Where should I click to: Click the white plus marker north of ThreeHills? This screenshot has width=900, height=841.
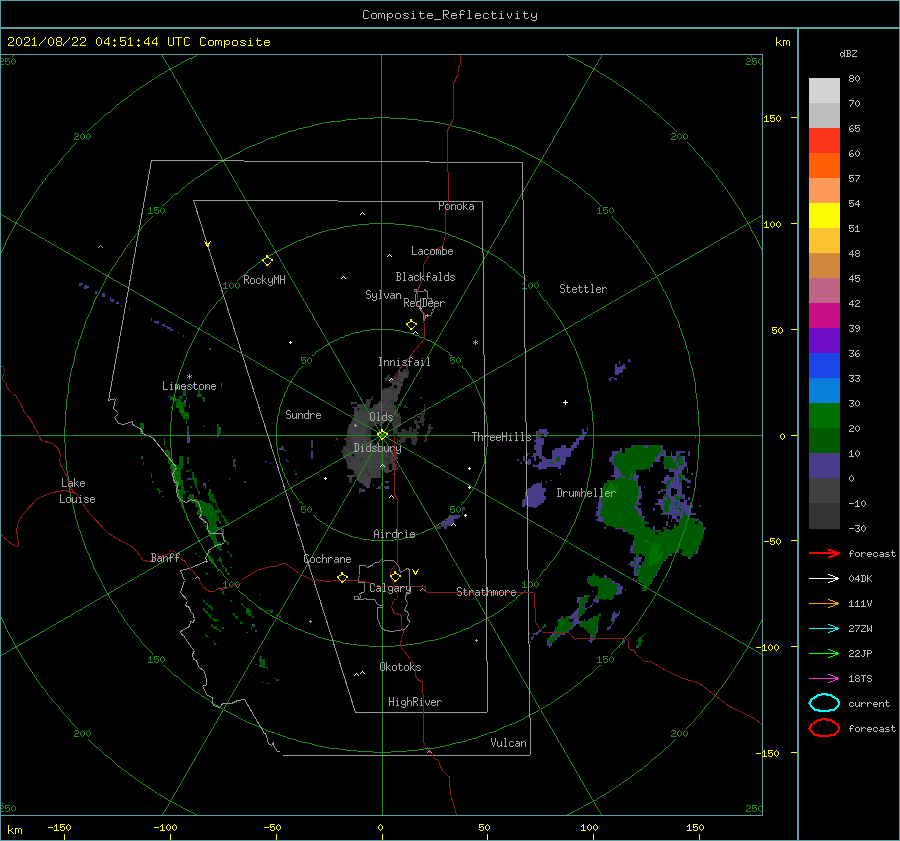click(x=565, y=402)
